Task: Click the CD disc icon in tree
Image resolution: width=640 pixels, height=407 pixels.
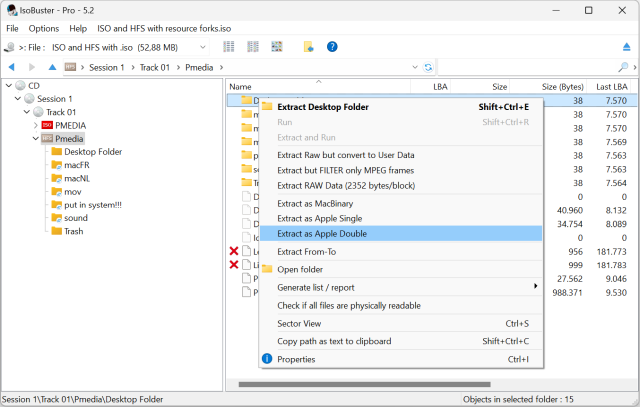Action: pos(20,86)
